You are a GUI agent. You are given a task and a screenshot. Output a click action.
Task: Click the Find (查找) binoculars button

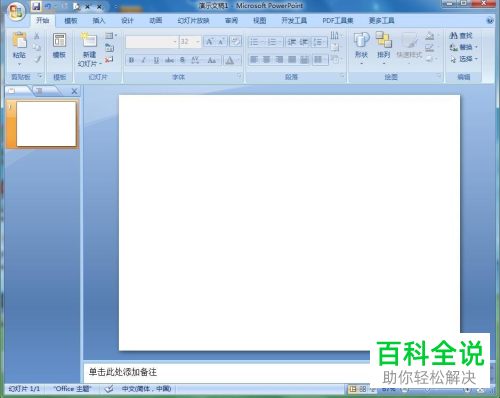[461, 36]
